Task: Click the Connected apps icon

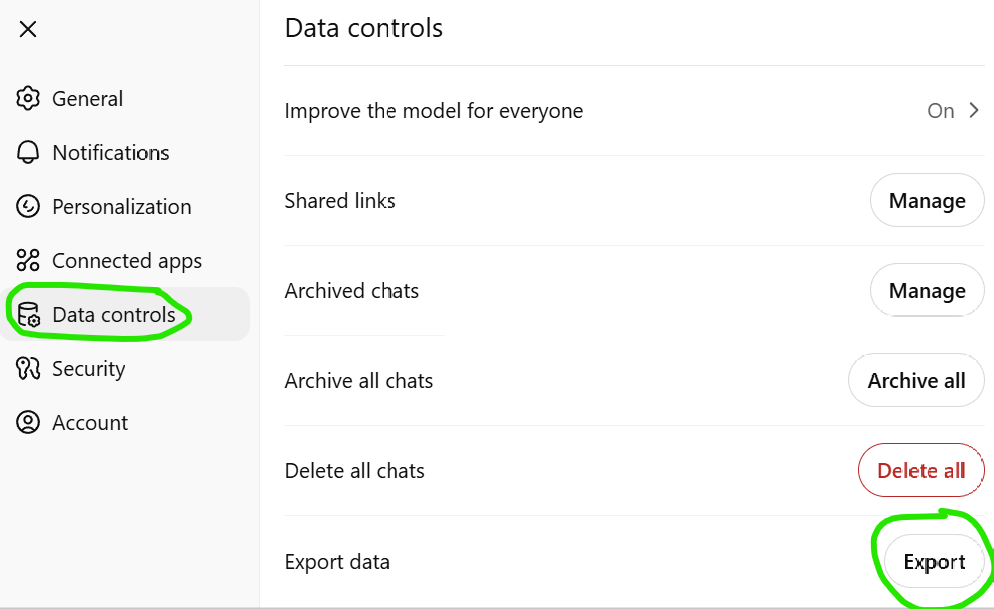Action: 28,260
